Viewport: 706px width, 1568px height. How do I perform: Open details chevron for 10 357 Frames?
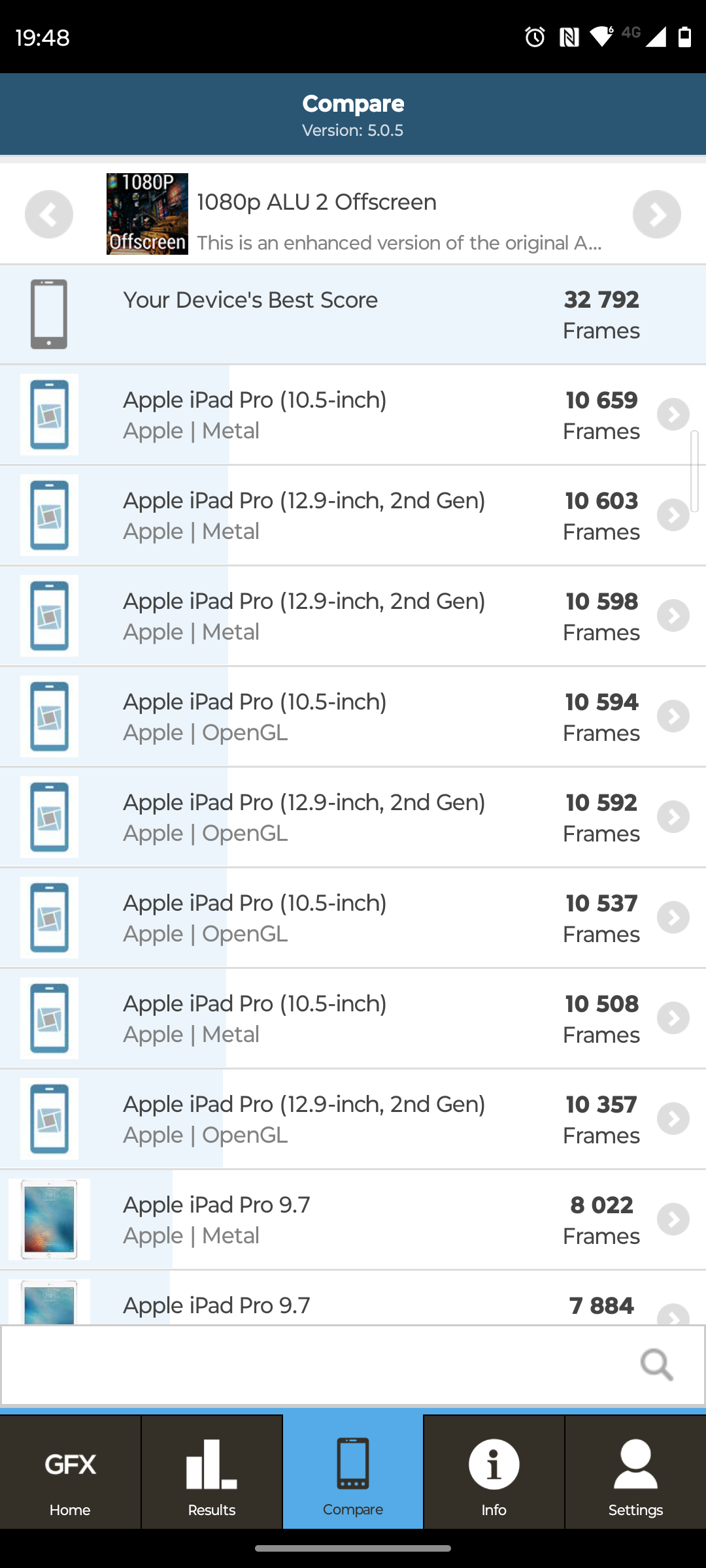[673, 1119]
